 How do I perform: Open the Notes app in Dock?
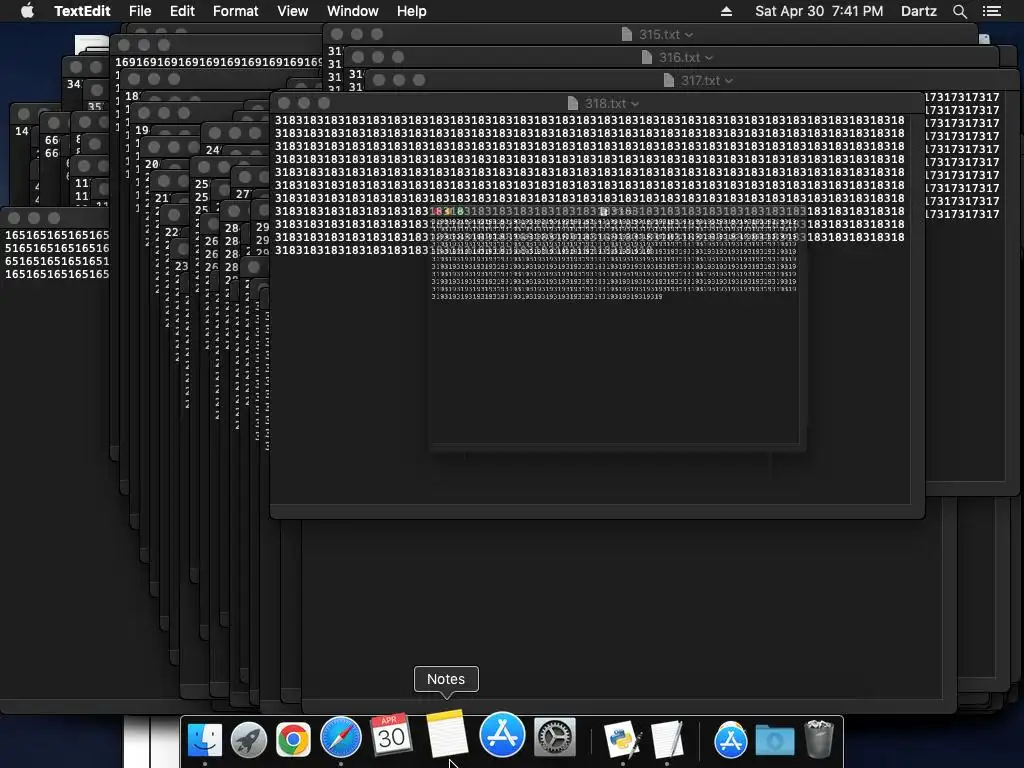447,735
